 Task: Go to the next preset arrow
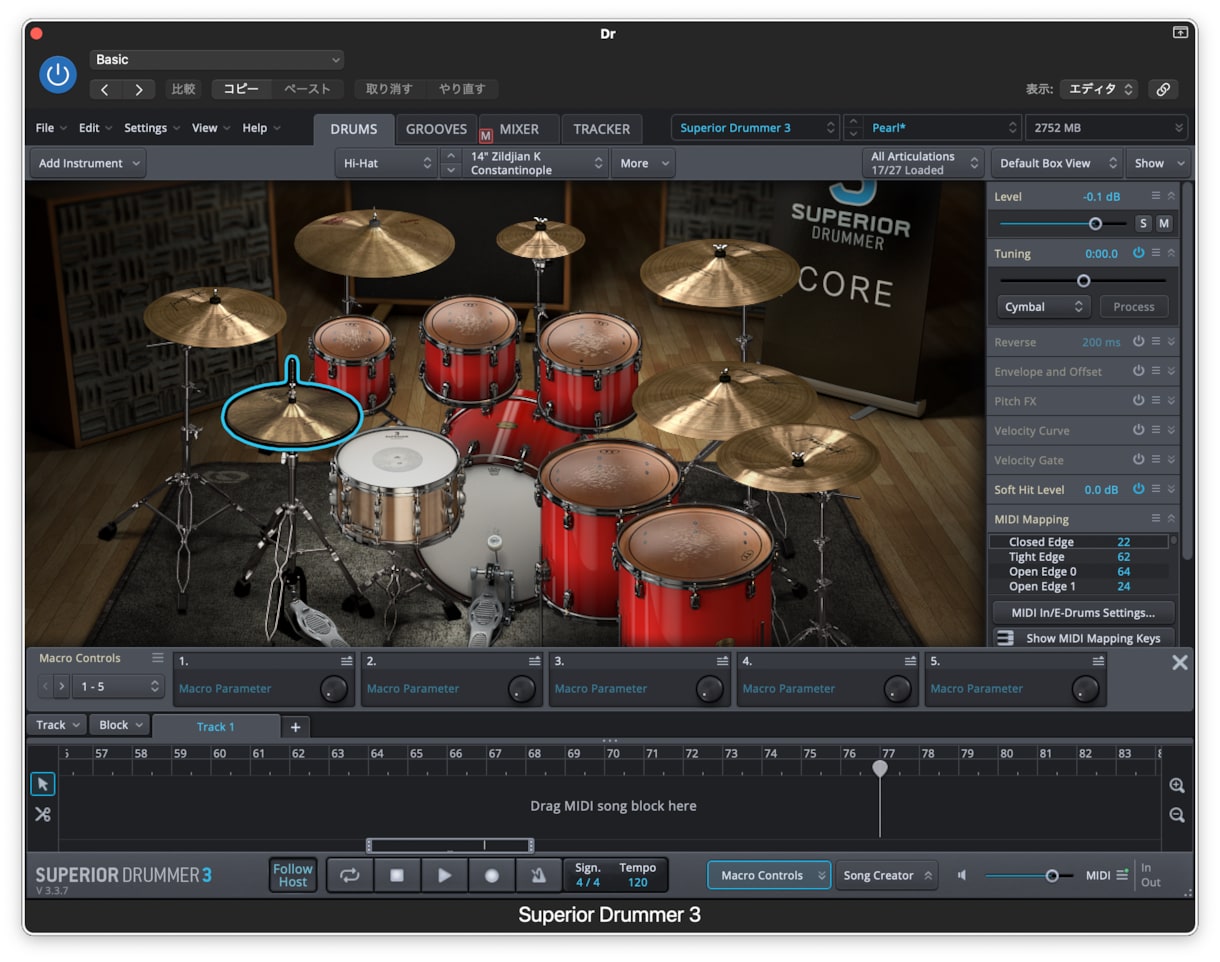139,89
